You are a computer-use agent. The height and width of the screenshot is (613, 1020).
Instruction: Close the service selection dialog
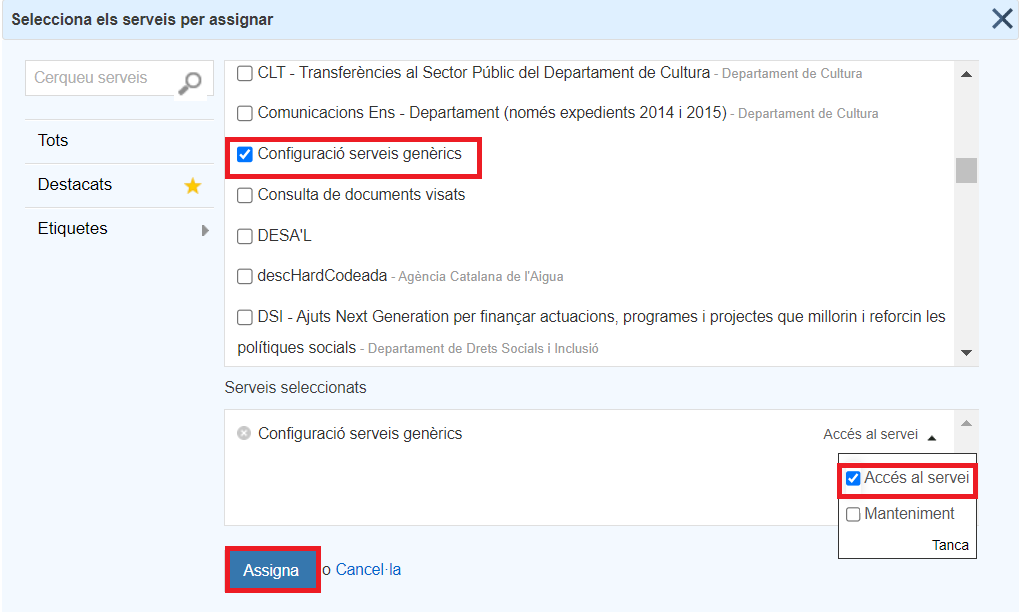click(x=1002, y=19)
